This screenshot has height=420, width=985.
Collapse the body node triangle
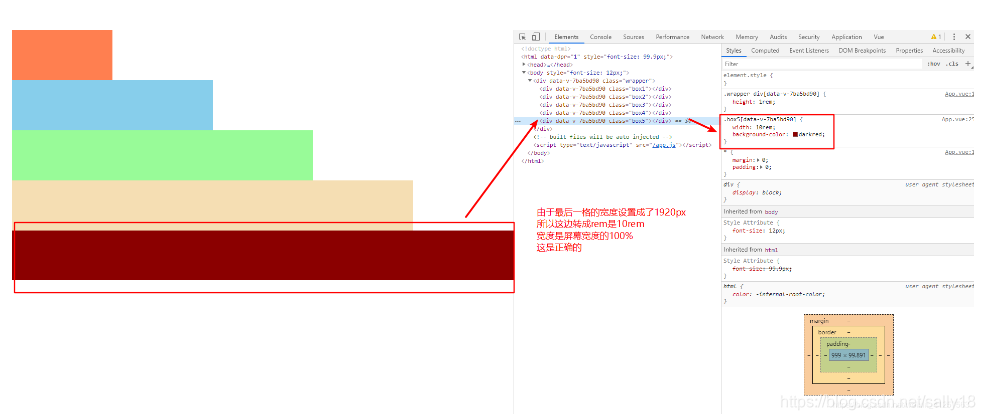pos(524,72)
